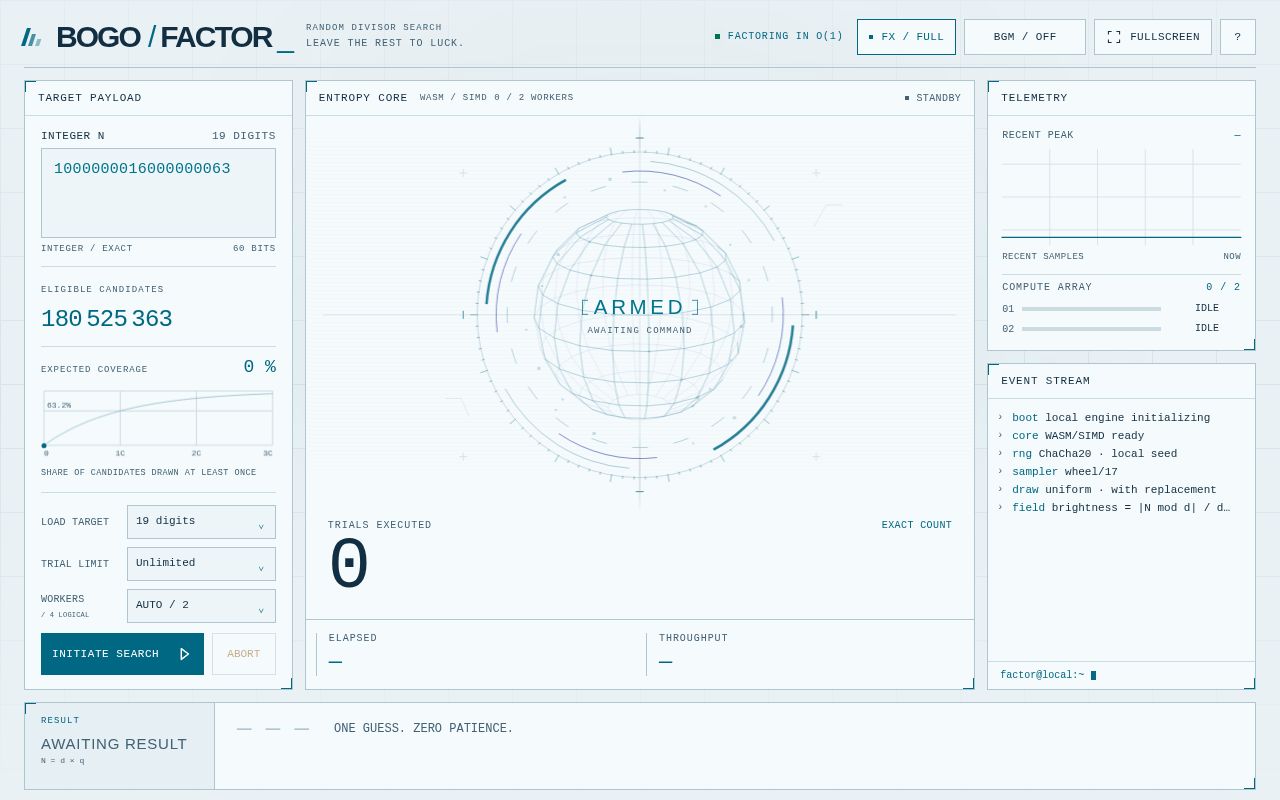
Task: Open help with the question mark button
Action: (x=1237, y=37)
